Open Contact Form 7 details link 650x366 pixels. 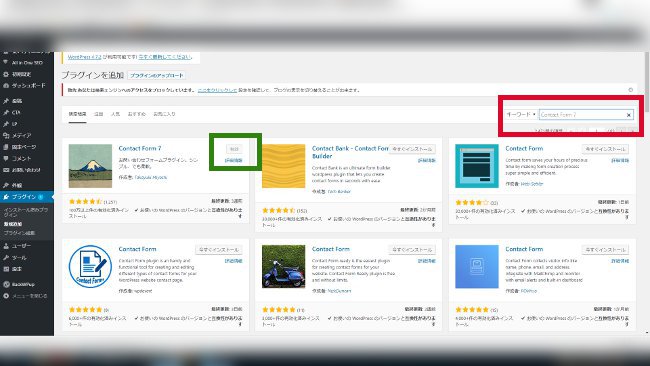[x=233, y=160]
